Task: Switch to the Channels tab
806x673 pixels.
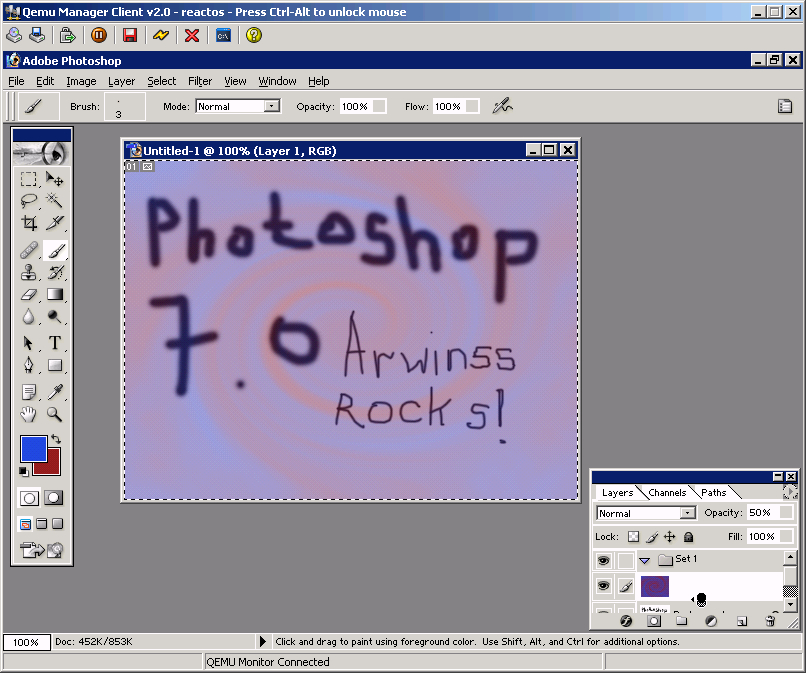Action: tap(667, 493)
